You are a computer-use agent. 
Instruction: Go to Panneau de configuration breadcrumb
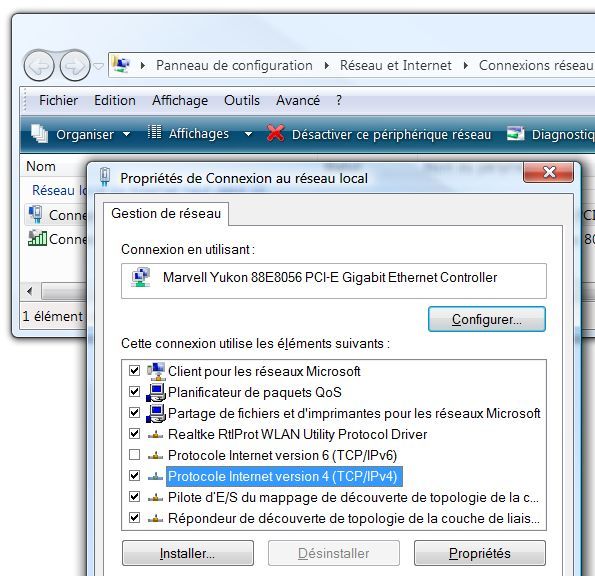pos(234,66)
